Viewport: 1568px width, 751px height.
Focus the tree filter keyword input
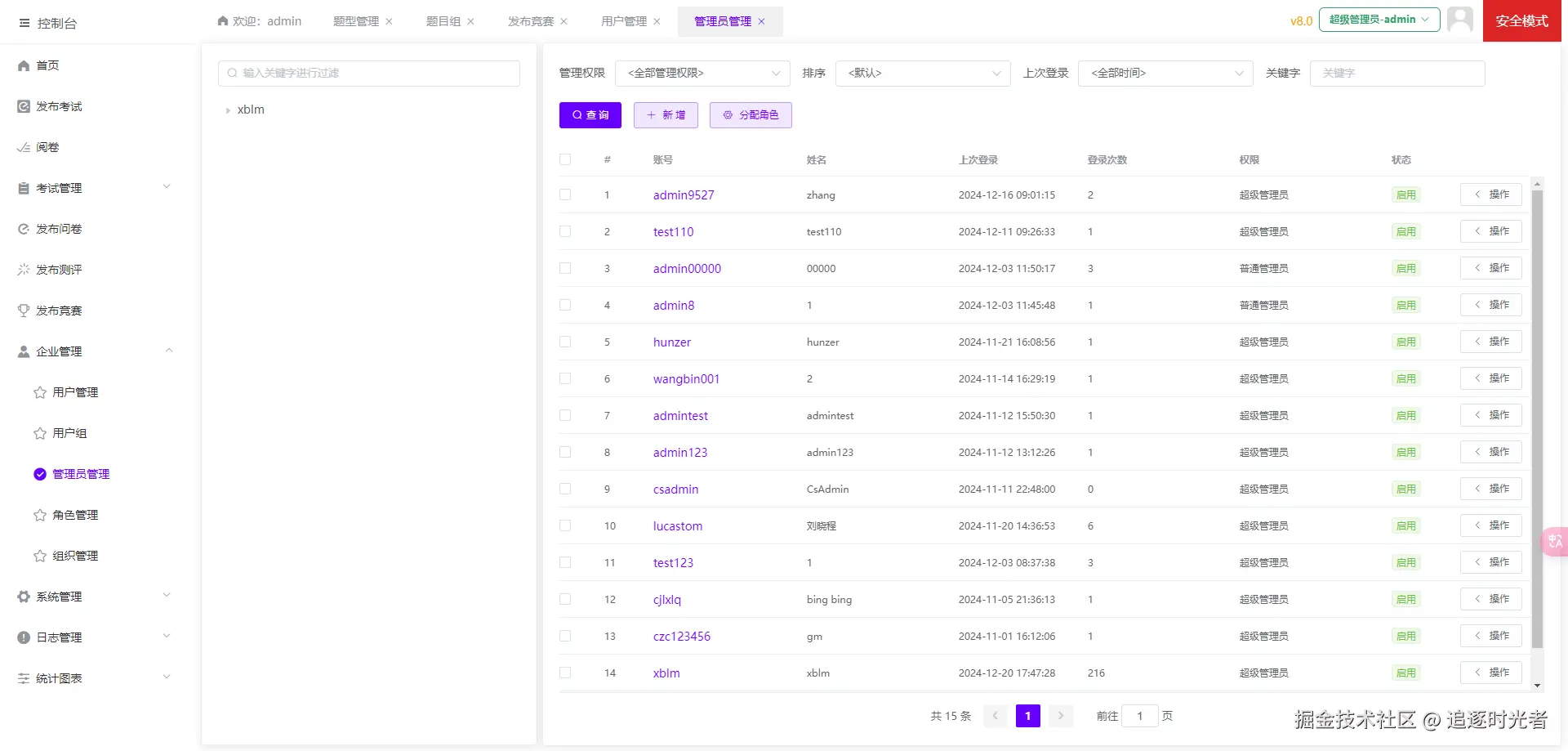(369, 73)
